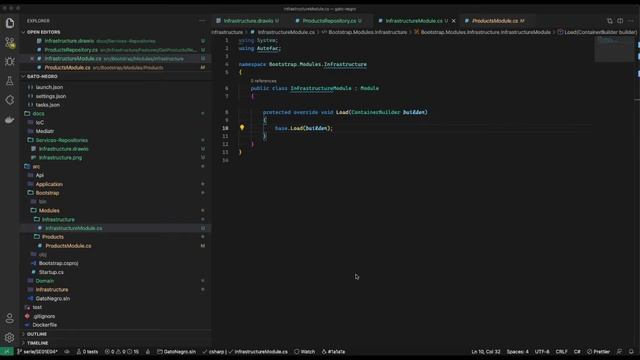Open the Dockerfile
This screenshot has height=360, width=640.
point(45,325)
